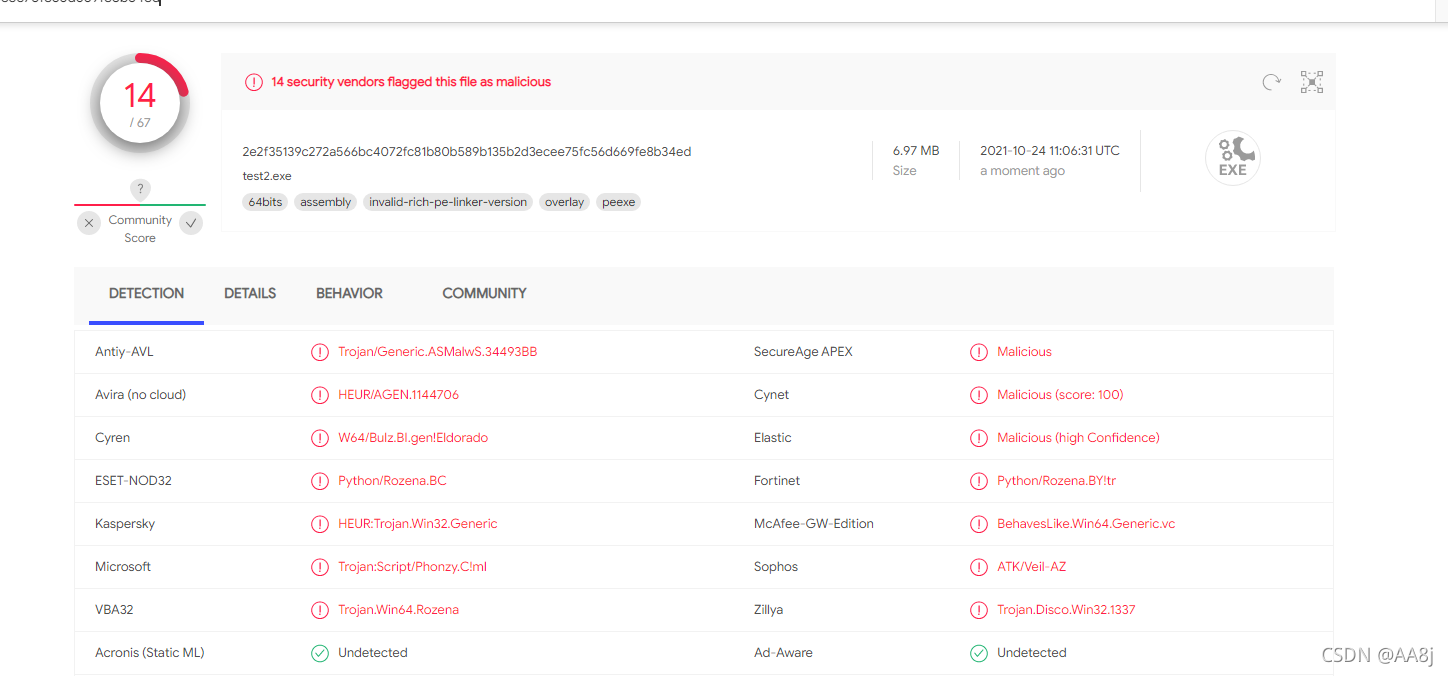1448x676 pixels.
Task: Click the red warning icon in the flagged banner
Action: click(x=254, y=82)
